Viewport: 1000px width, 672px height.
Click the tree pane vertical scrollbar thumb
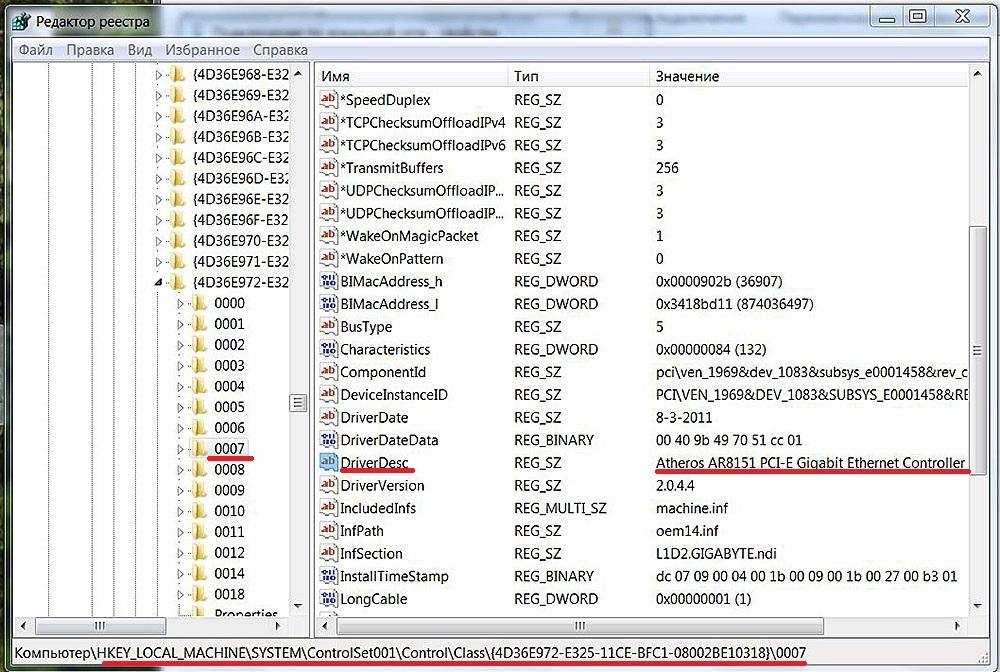(x=298, y=403)
